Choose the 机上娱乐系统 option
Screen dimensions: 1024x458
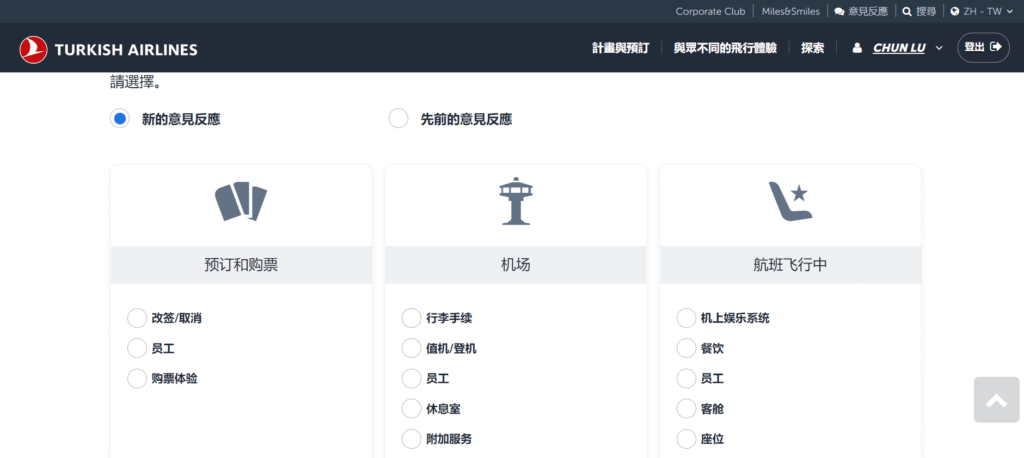pos(686,318)
